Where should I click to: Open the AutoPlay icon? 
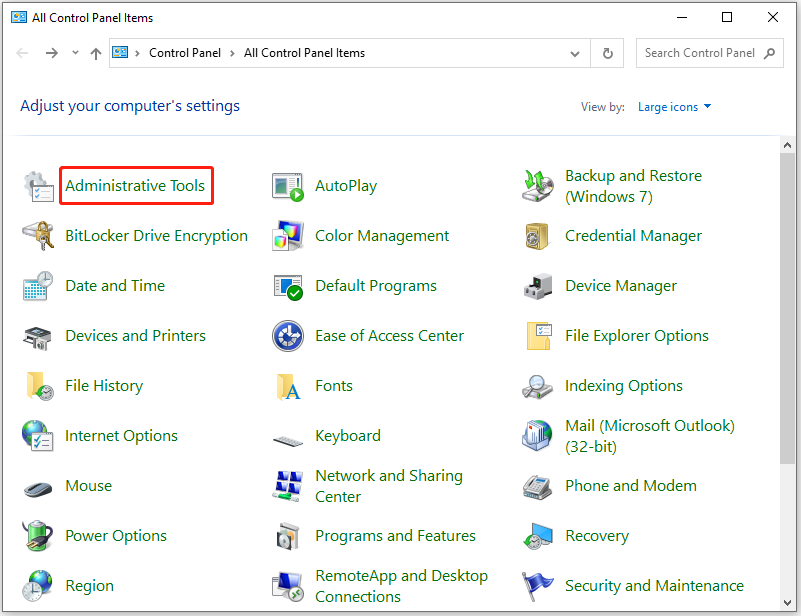288,186
